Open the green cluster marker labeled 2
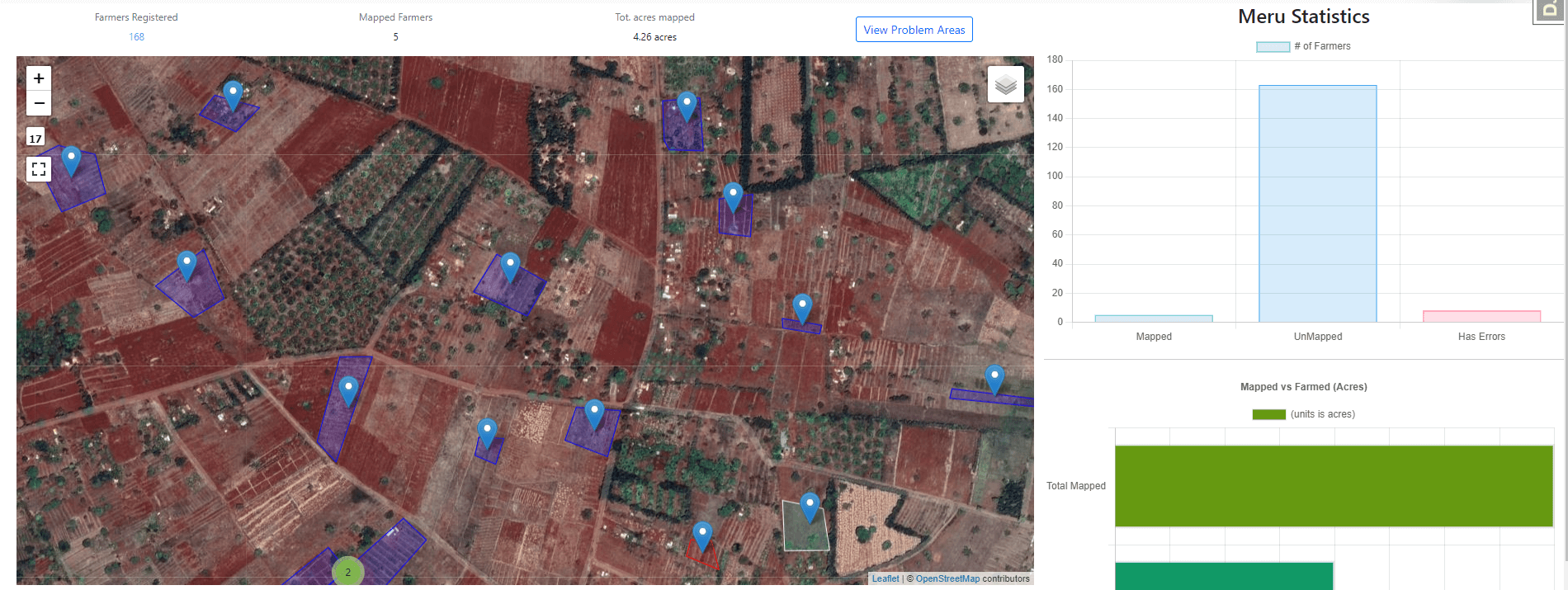Screen dimensions: 1568x590 click(x=347, y=572)
